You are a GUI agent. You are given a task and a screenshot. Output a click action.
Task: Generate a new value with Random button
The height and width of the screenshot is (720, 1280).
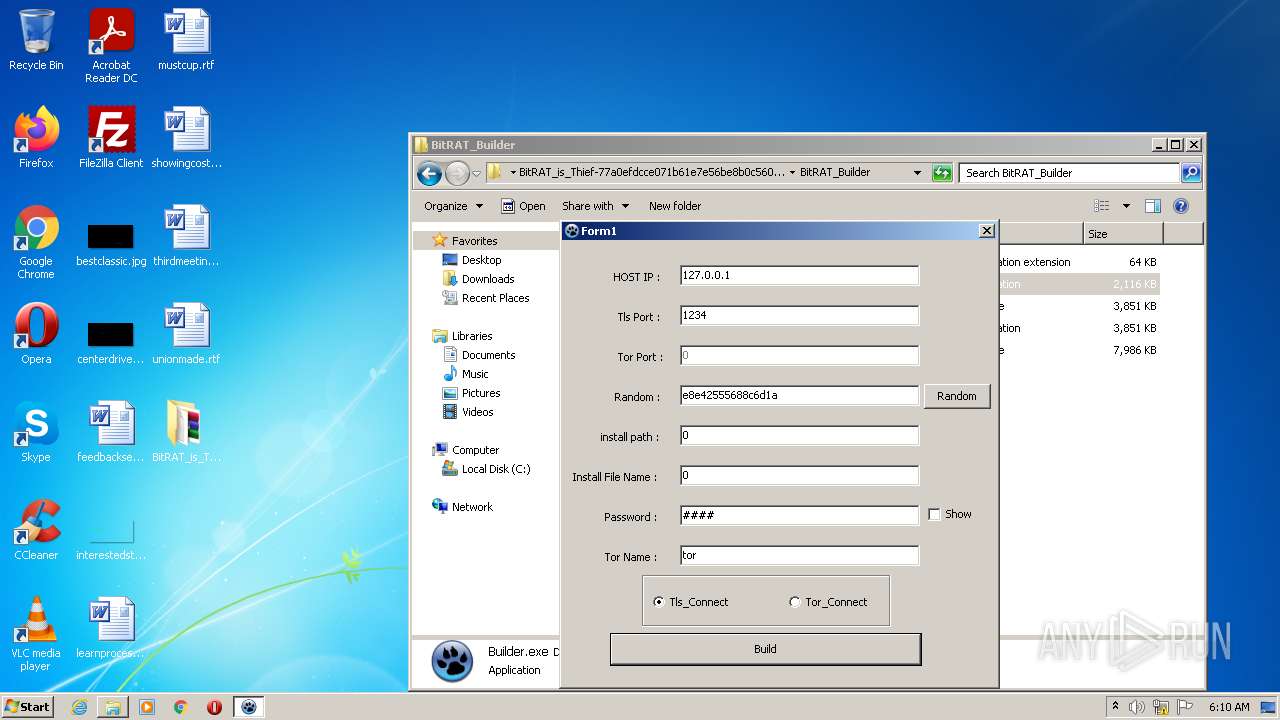pos(957,396)
